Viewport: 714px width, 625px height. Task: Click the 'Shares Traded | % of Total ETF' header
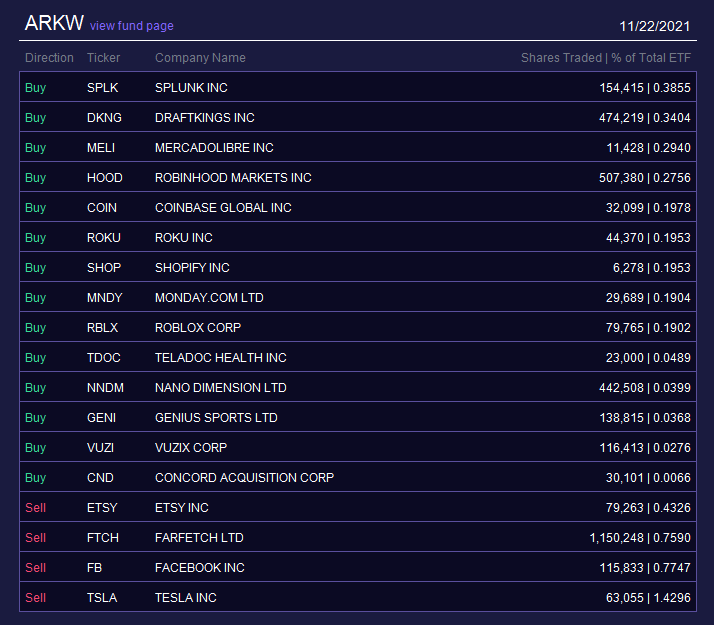click(x=606, y=58)
